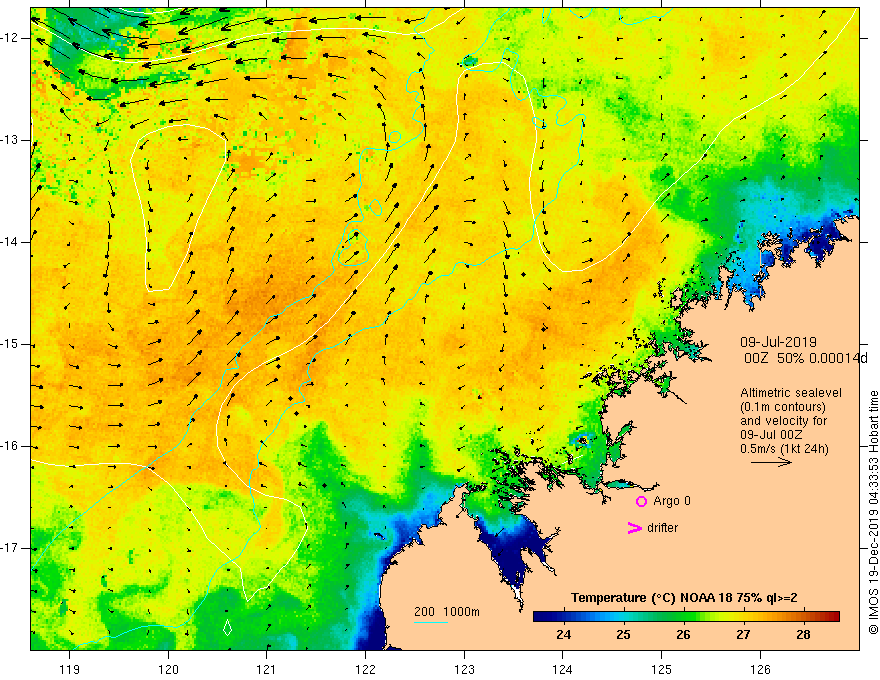This screenshot has height=680, width=880.
Task: Click the 0.5m/s velocity scale arrow
Action: 771,462
